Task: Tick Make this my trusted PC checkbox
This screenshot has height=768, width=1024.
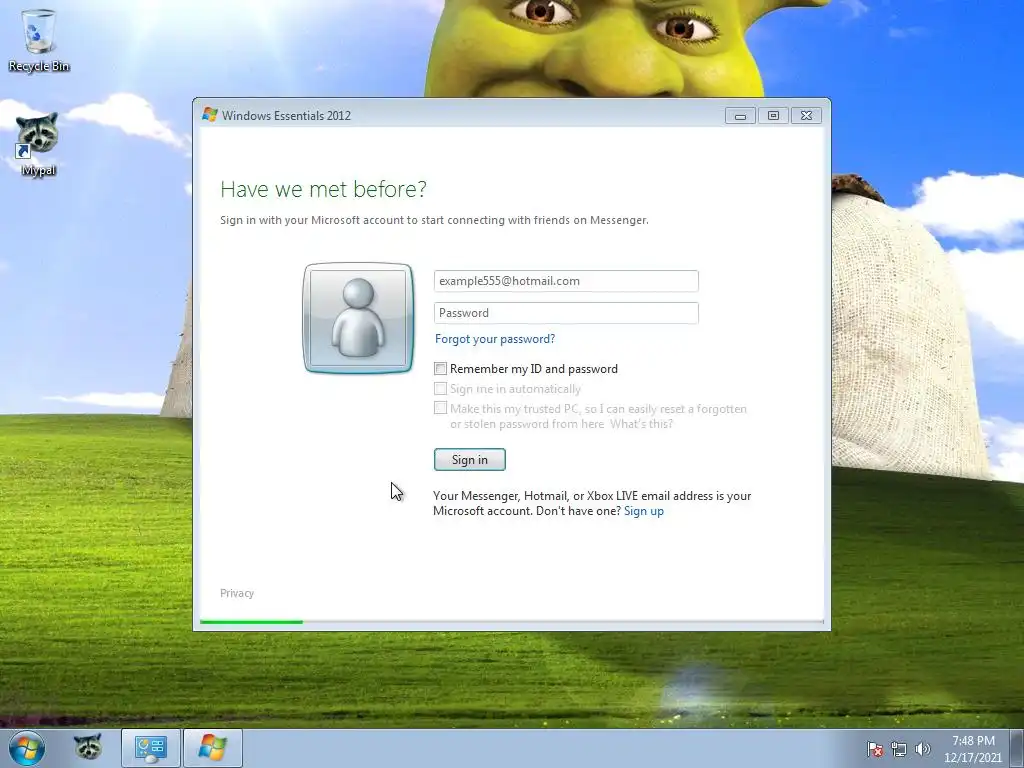Action: coord(441,408)
